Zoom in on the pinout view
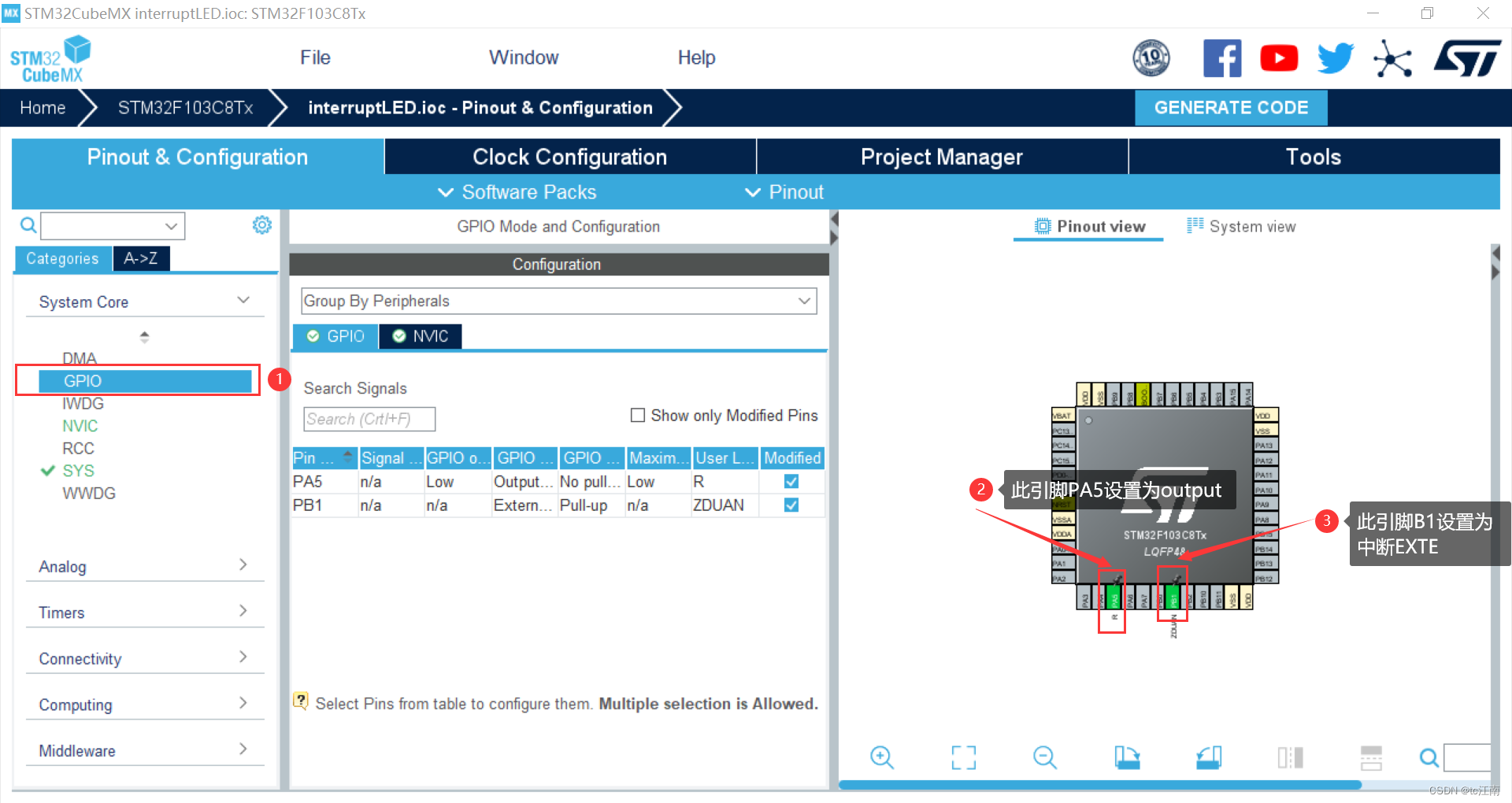This screenshot has height=803, width=1512. (x=882, y=757)
